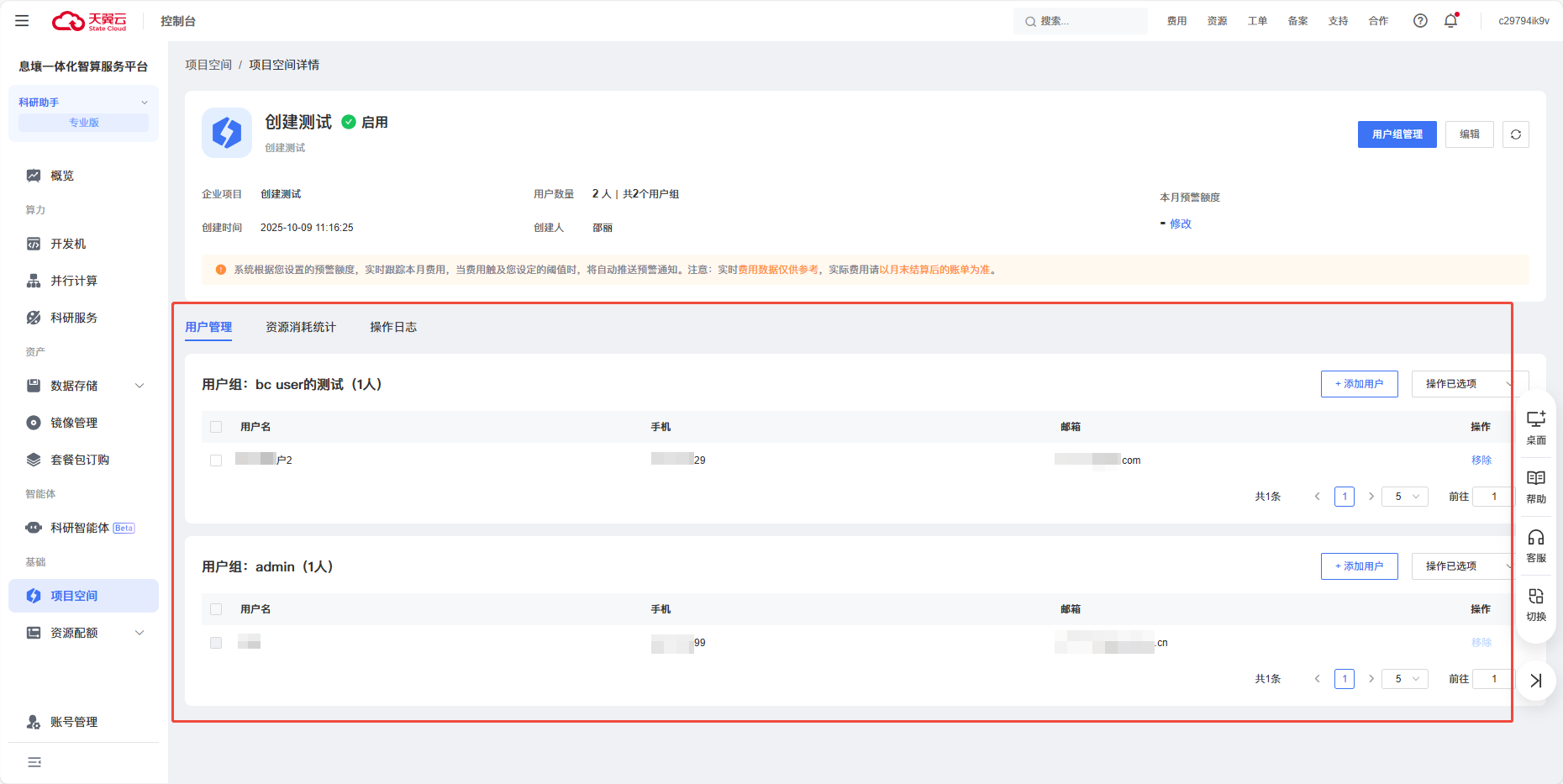Screen dimensions: 1563x784
Task: Open page size dropdown in first user group
Action: (x=1406, y=497)
